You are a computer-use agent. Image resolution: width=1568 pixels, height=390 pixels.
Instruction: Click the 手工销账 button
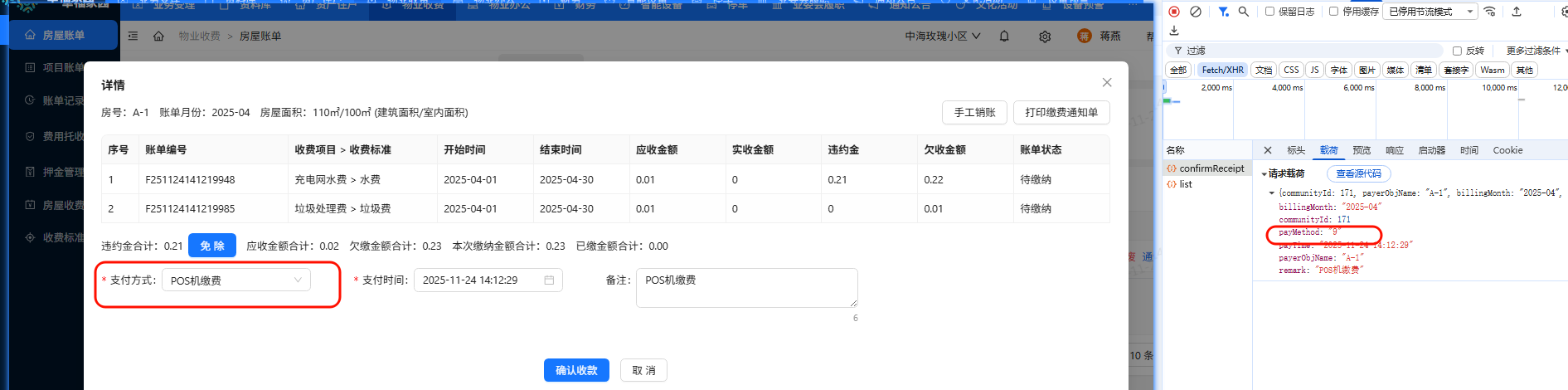pyautogui.click(x=974, y=113)
